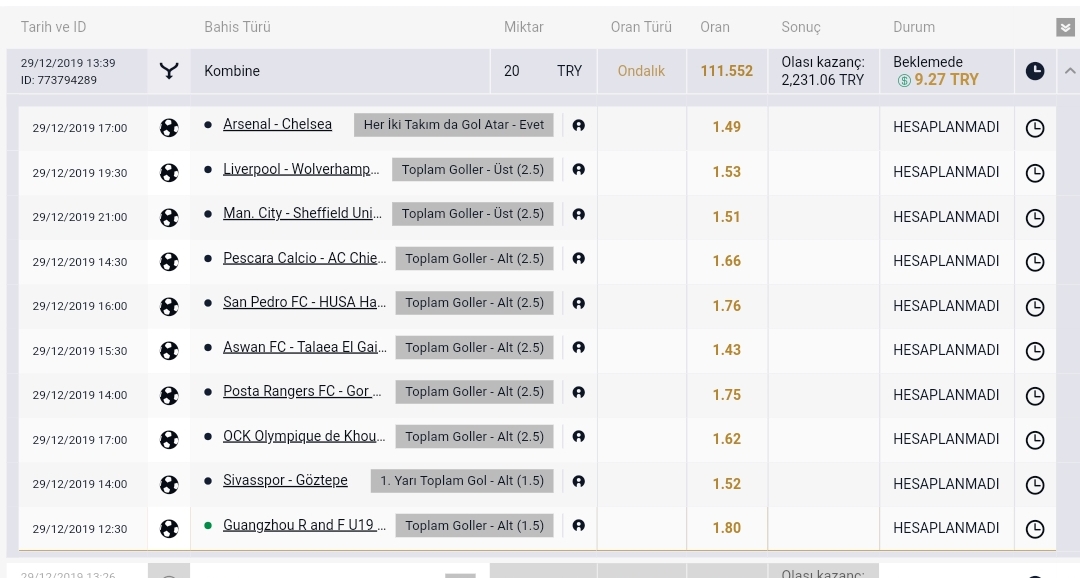Click the Toplam Goller - Üst (2.5) tag for Liverpool
Image resolution: width=1080 pixels, height=578 pixels.
[472, 169]
